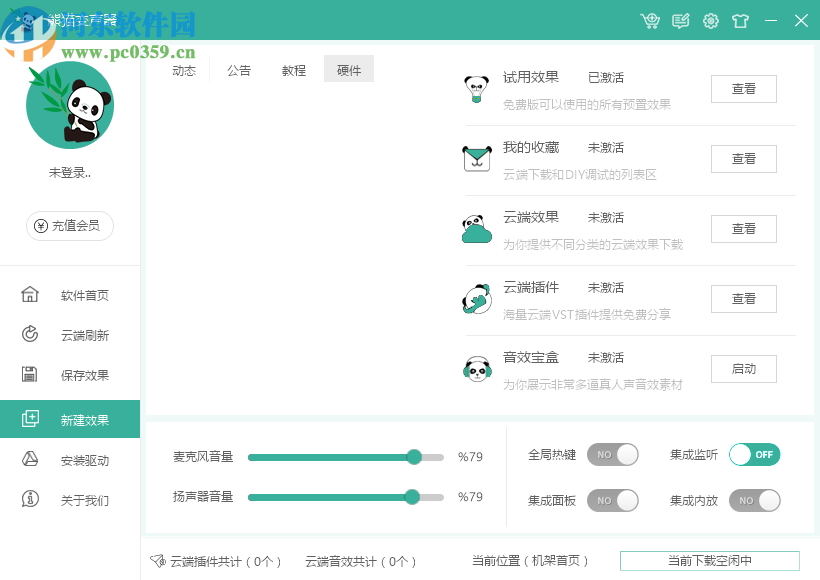Turn off the 集成监听 switch

[754, 455]
